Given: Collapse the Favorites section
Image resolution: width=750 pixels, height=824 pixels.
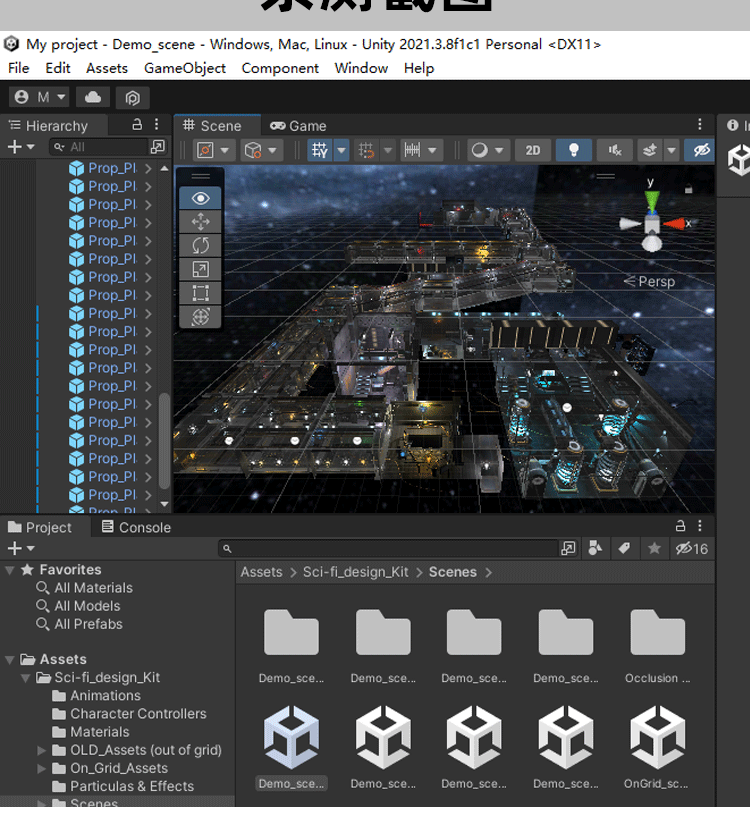Looking at the screenshot, I should (x=10, y=569).
